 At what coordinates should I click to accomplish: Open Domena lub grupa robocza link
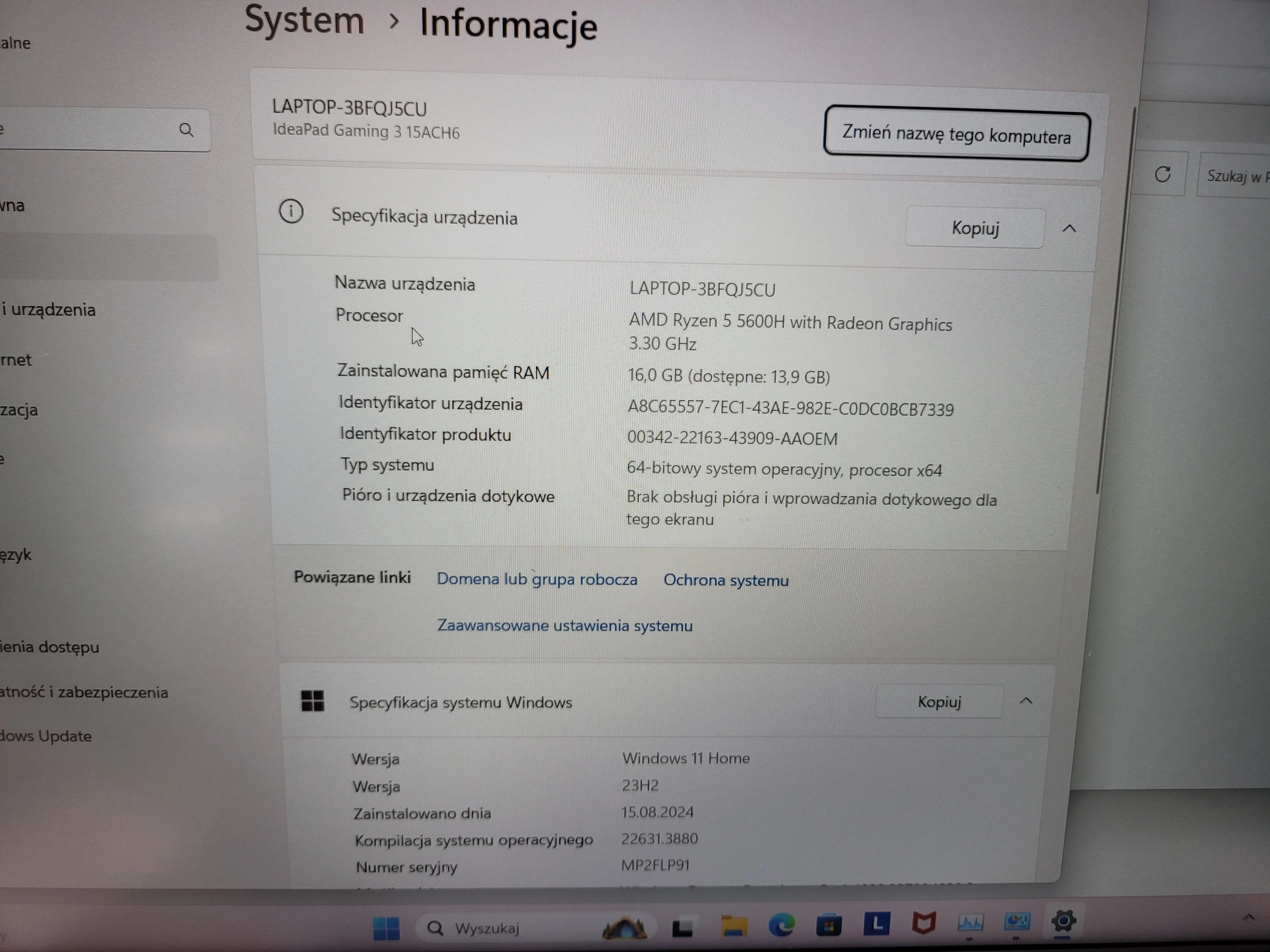537,579
